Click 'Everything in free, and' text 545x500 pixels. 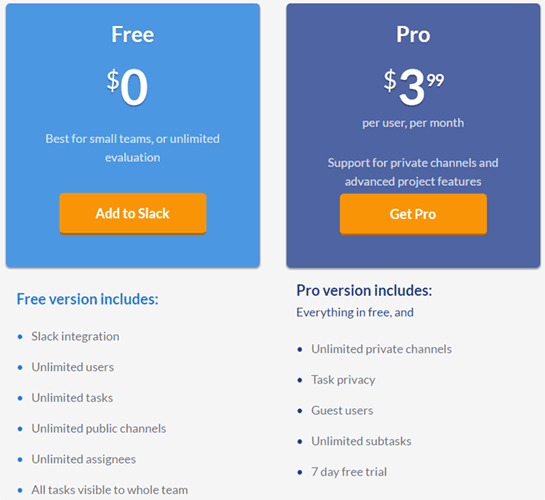coord(355,312)
